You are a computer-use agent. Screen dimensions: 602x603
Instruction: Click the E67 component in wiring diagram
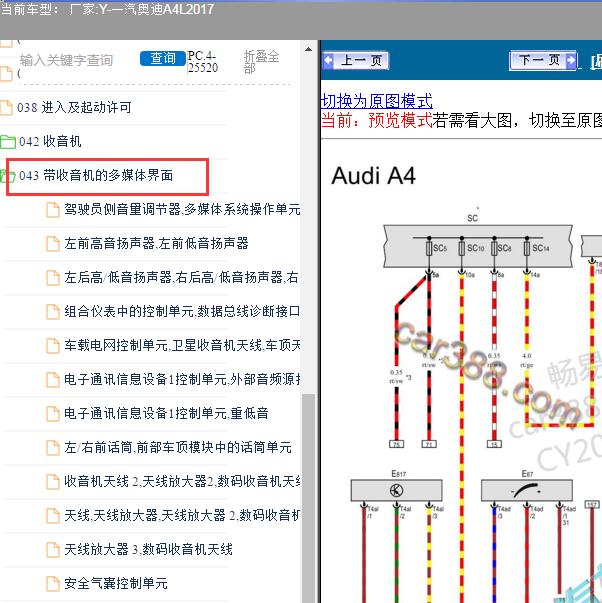click(x=527, y=490)
